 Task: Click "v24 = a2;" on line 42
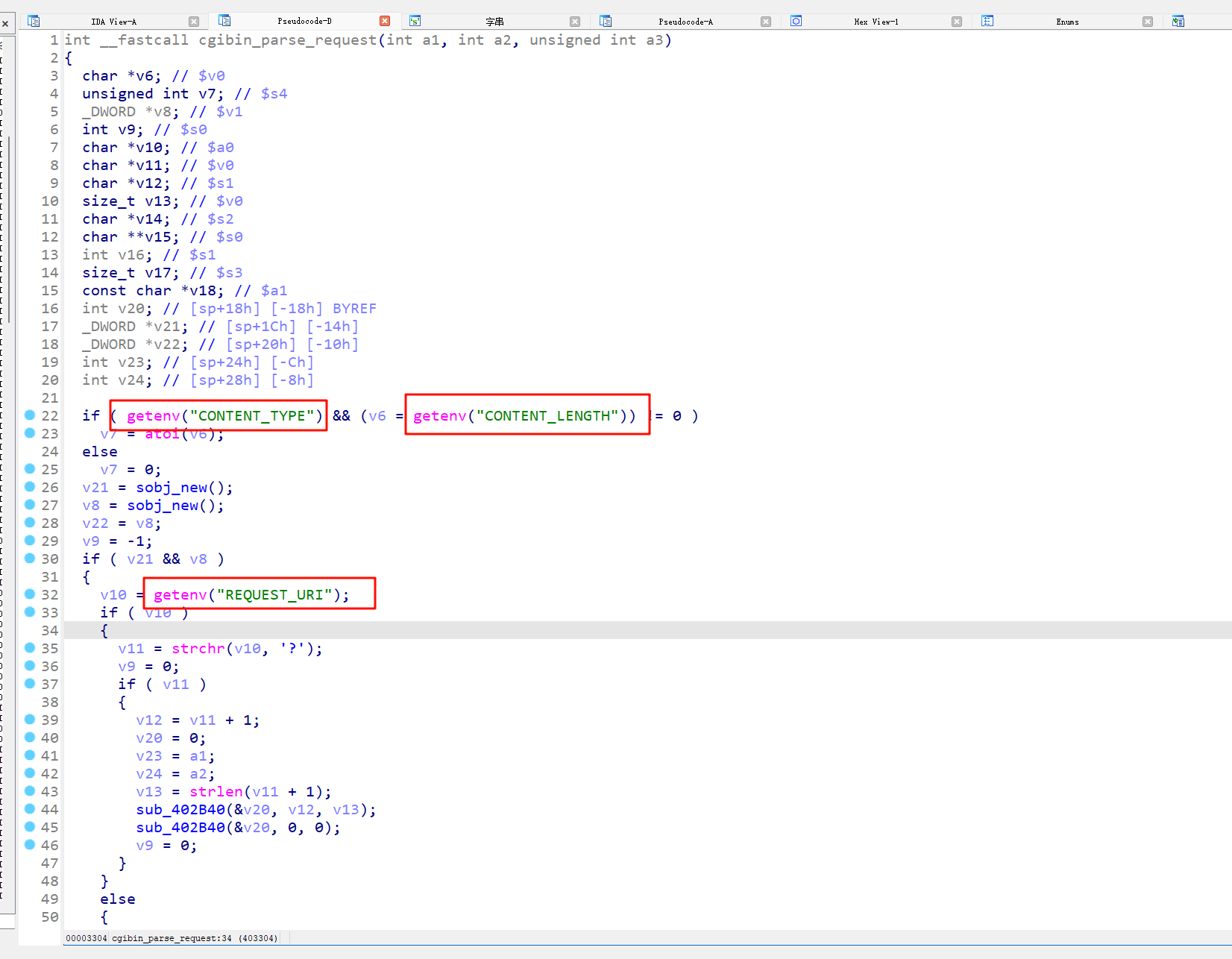tap(175, 773)
